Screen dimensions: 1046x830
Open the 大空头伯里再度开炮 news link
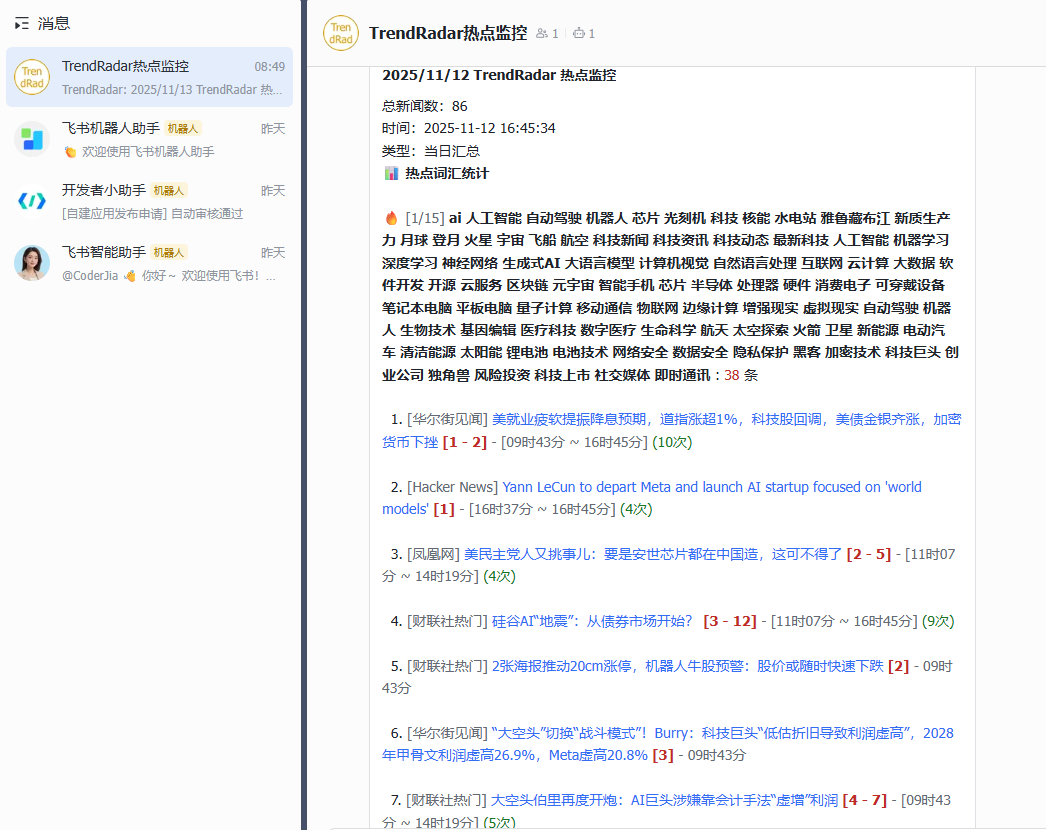coord(664,800)
